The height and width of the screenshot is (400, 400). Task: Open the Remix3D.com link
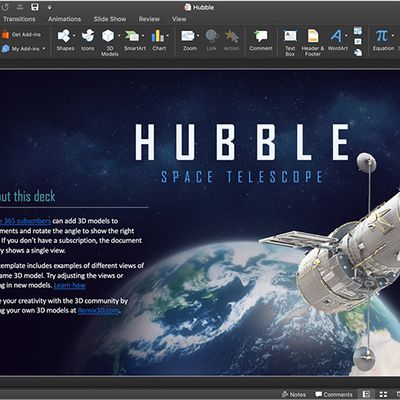[98, 310]
